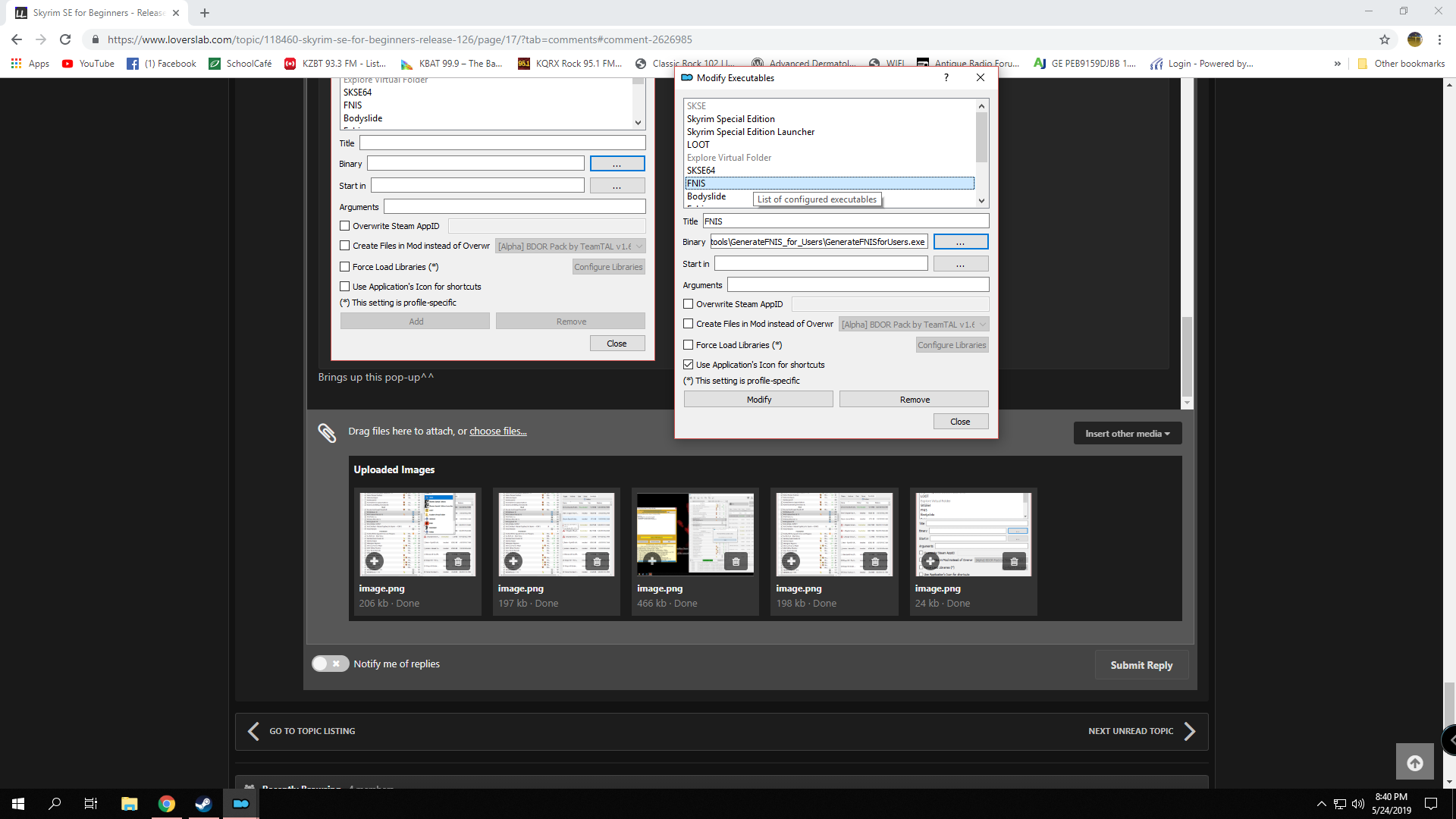Open the BDOR Pack mod dropdown in right dialog

coord(914,325)
